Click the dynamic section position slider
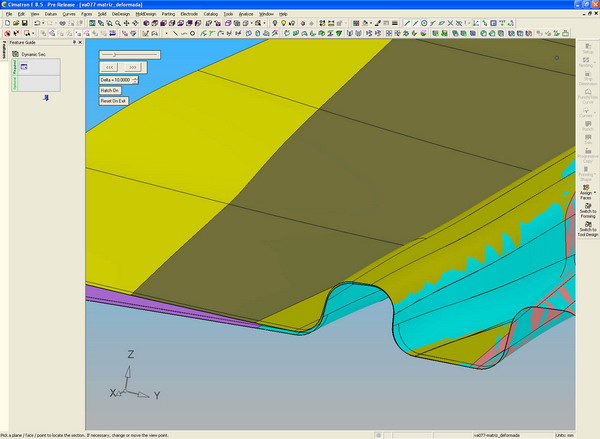The height and width of the screenshot is (439, 600). point(114,54)
